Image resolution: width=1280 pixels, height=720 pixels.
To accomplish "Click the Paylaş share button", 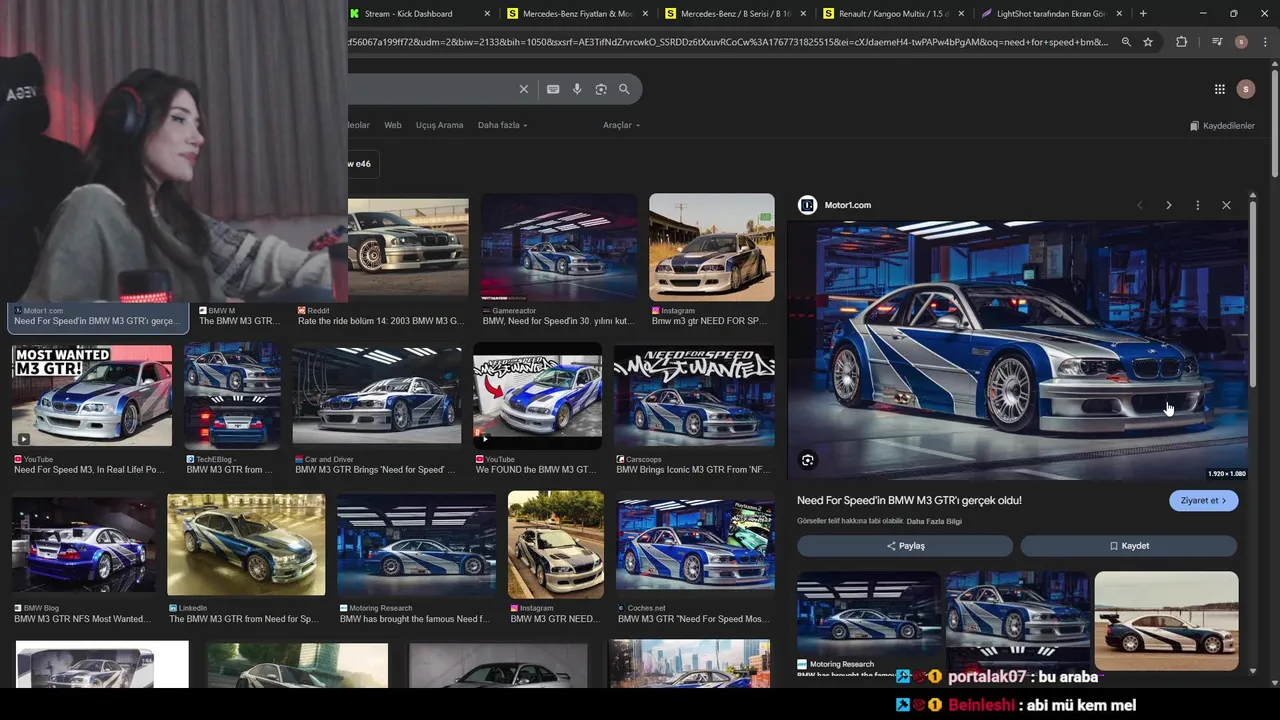I will 905,546.
